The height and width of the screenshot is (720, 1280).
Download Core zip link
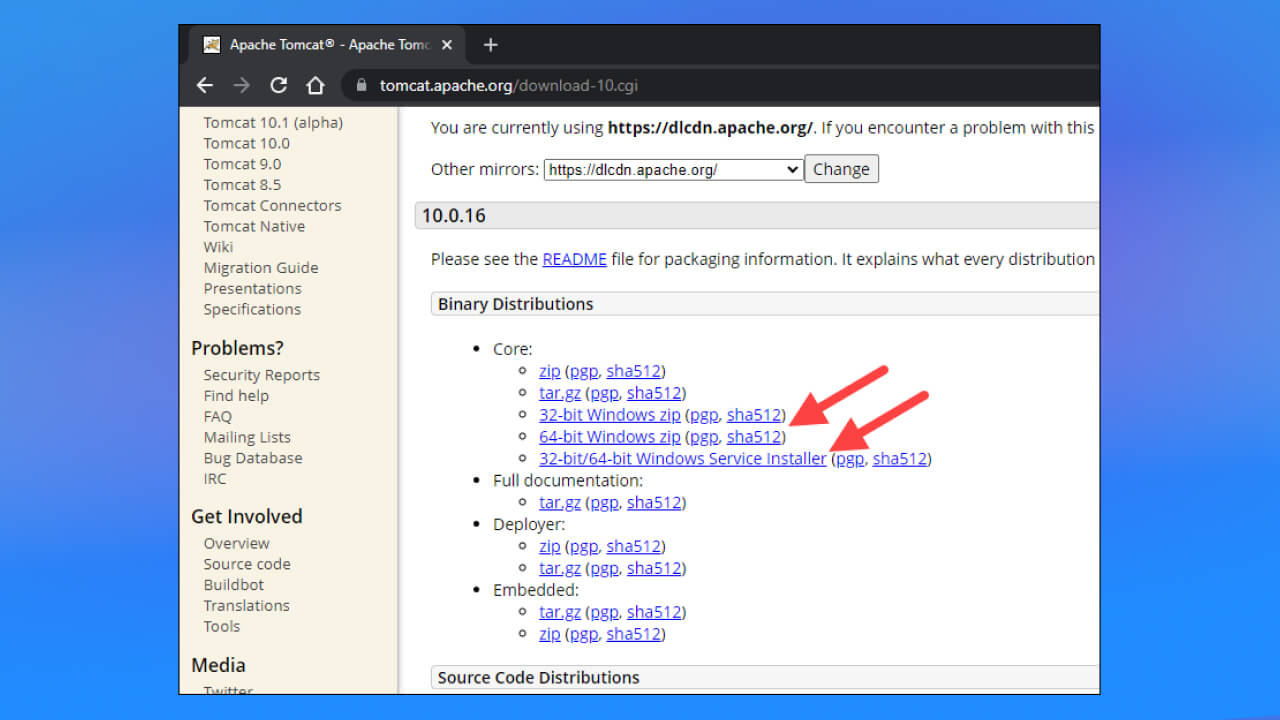coord(550,371)
